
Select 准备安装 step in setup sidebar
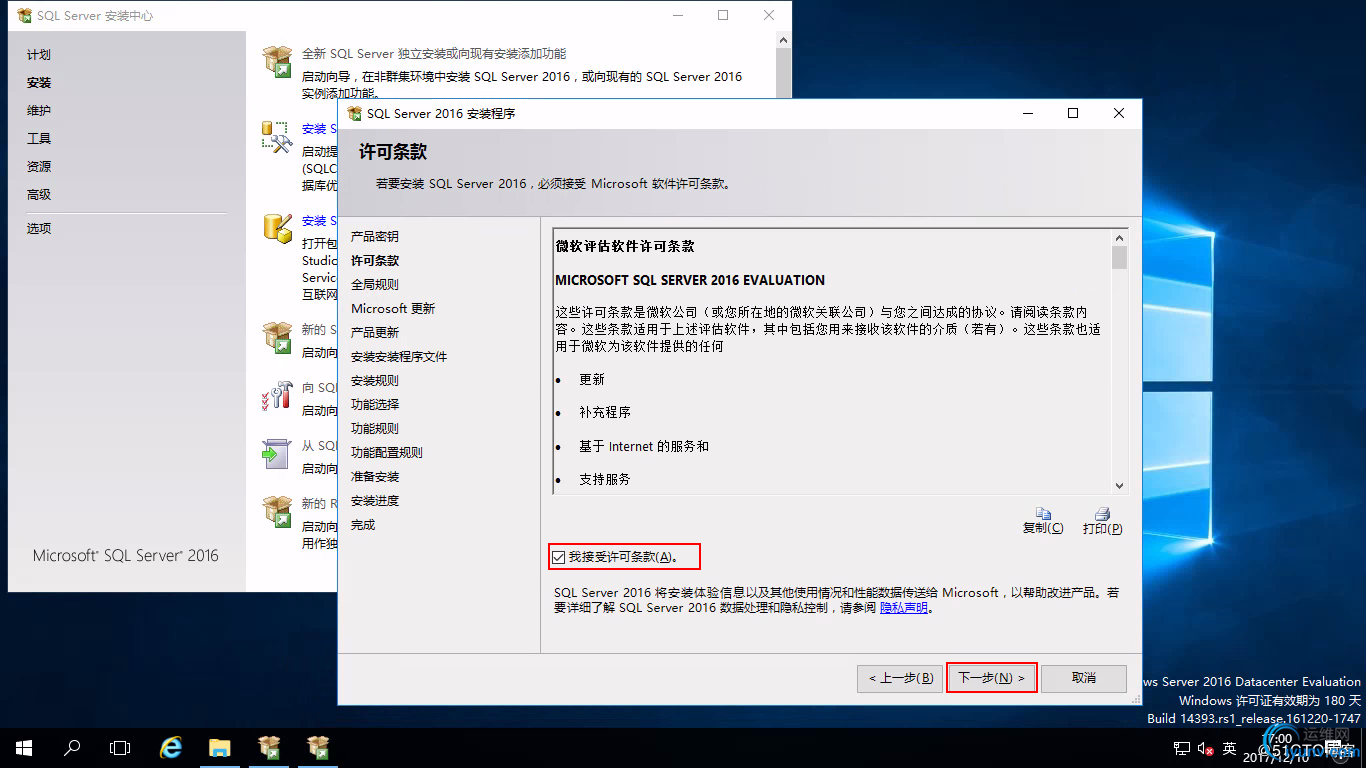pos(375,476)
